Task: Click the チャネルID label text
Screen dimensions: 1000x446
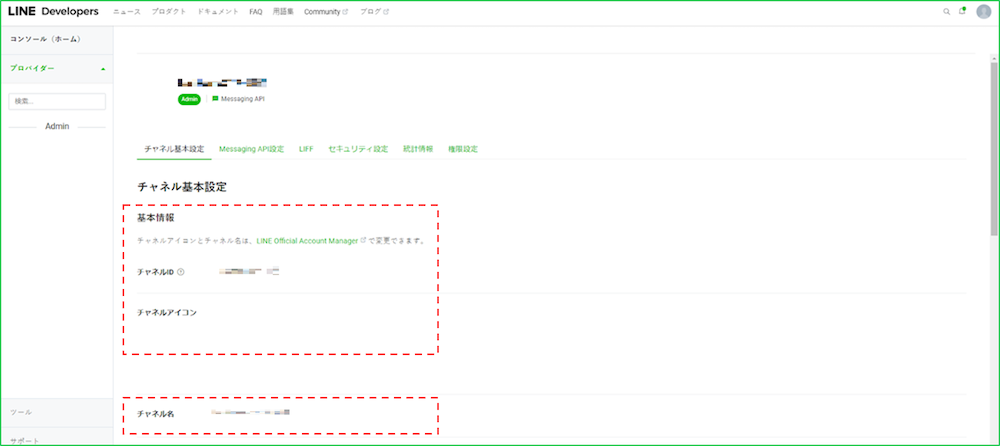Action: [x=156, y=272]
